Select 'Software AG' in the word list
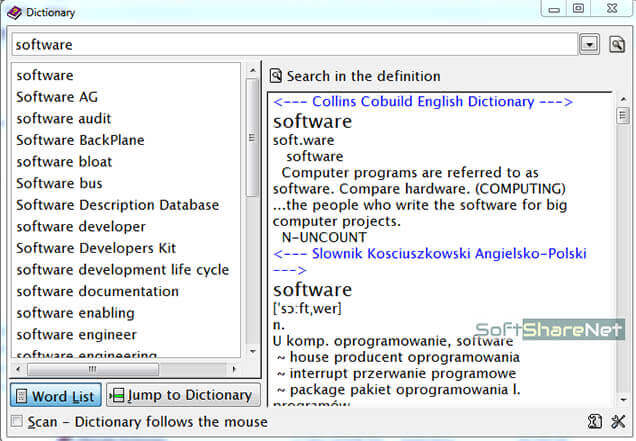Screen dimensions: 636x441 [x=57, y=97]
